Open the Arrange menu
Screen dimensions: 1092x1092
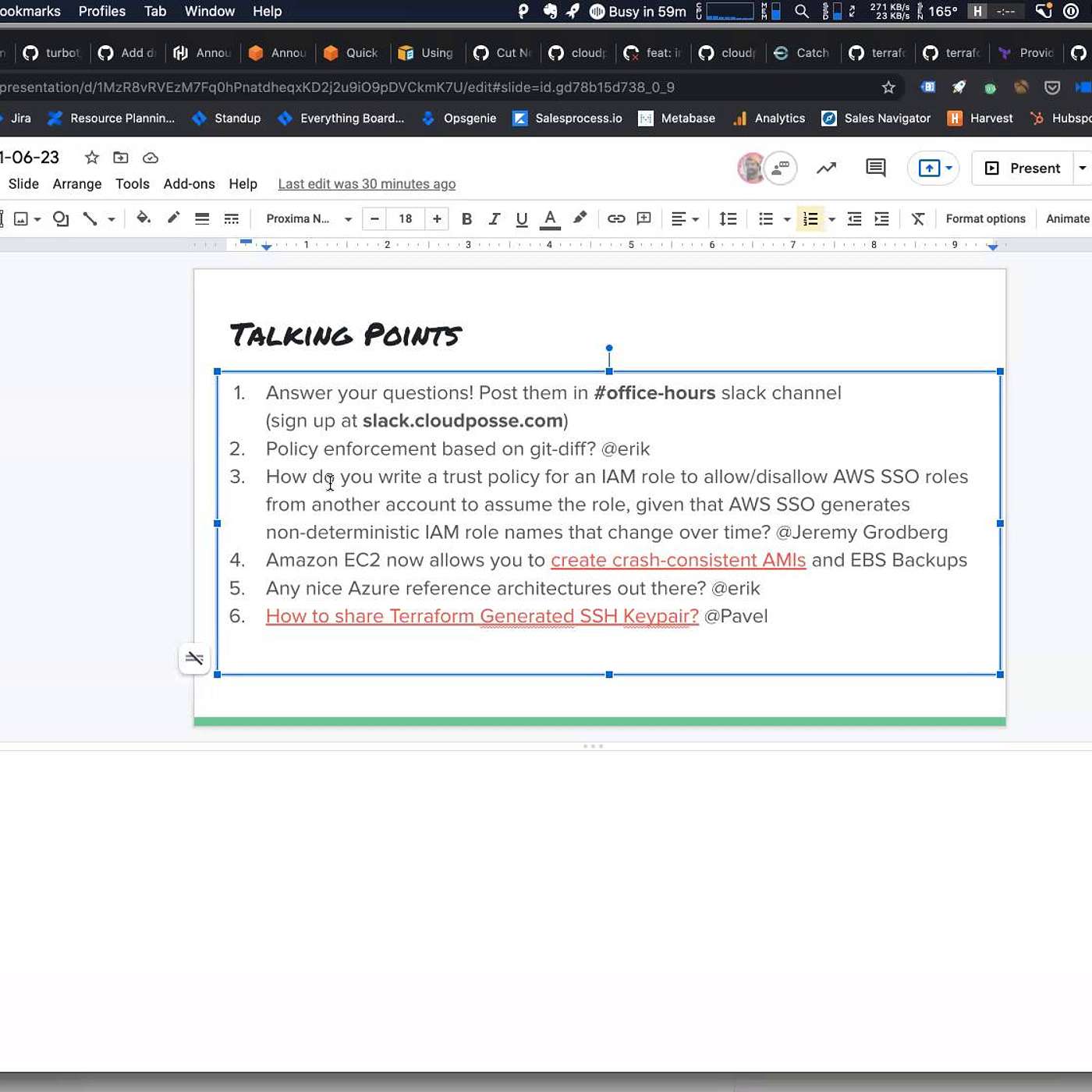point(76,184)
